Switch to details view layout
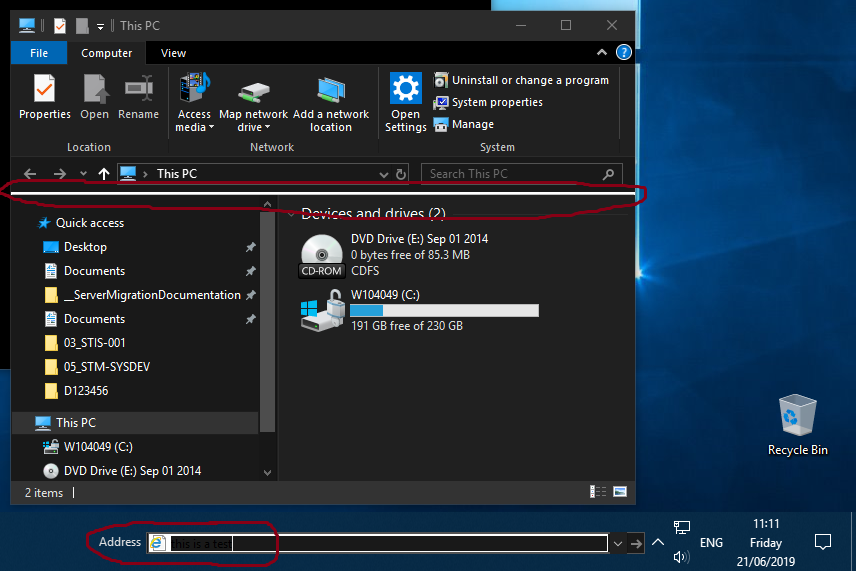The width and height of the screenshot is (856, 571). pos(598,492)
